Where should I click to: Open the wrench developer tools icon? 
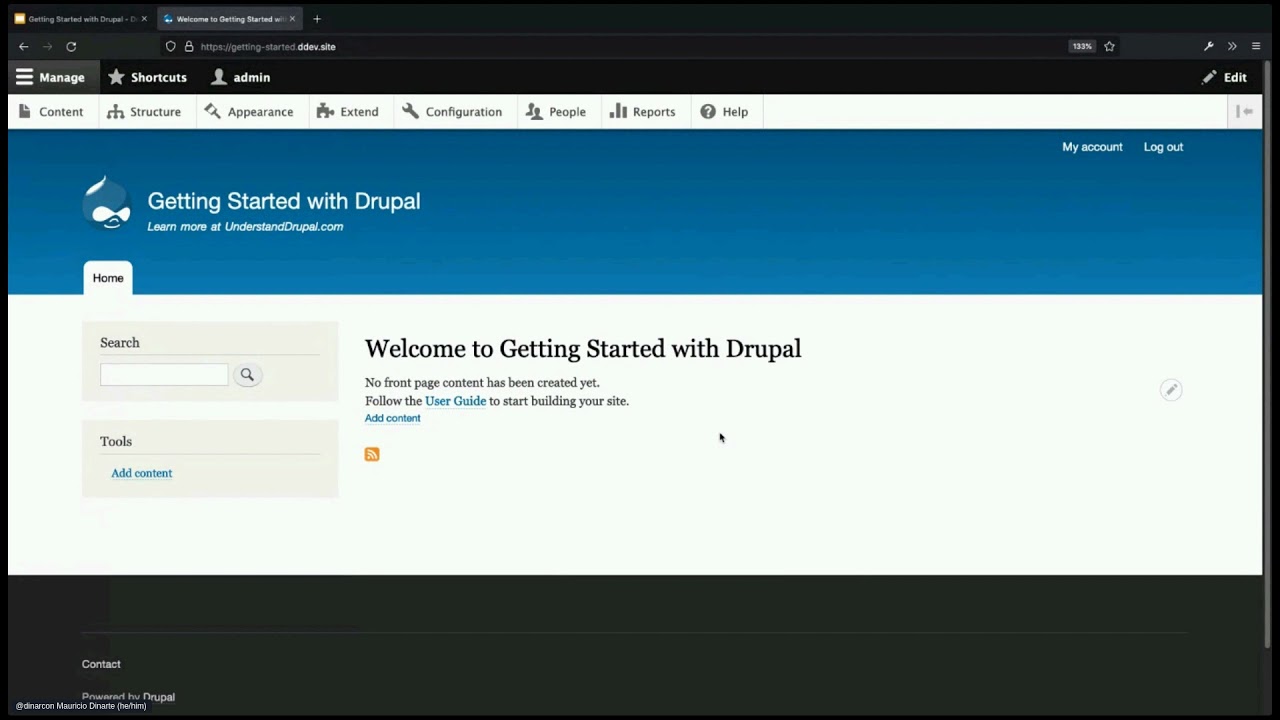(x=1208, y=46)
